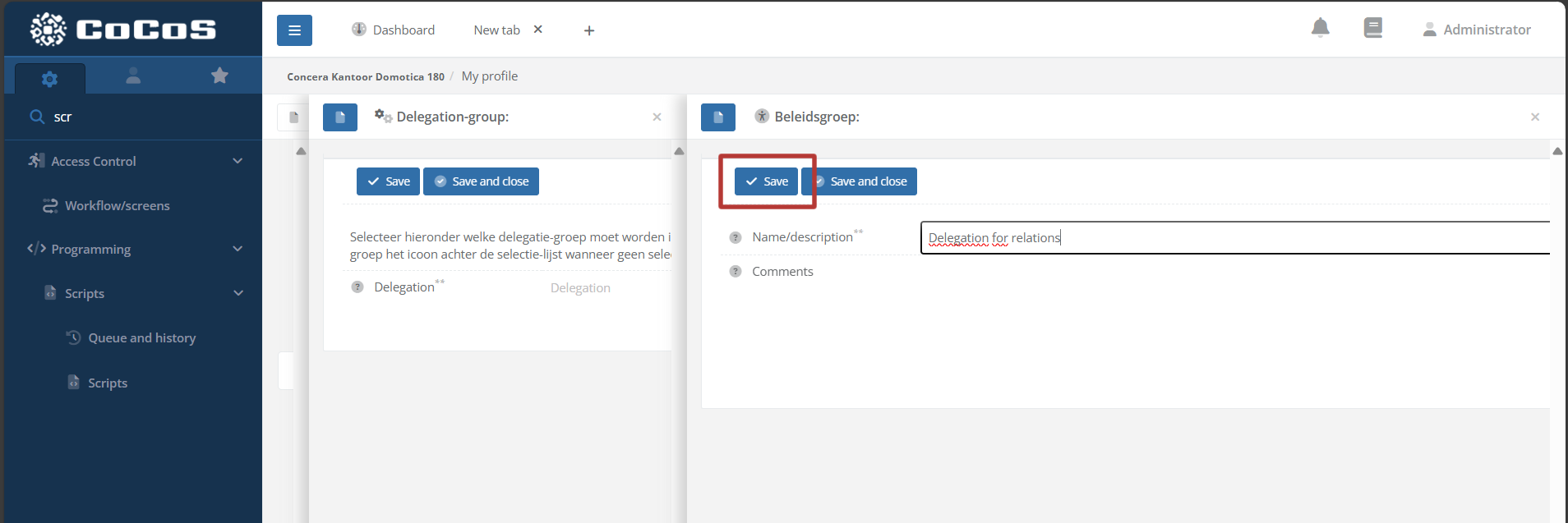The height and width of the screenshot is (523, 1568).
Task: Collapse the Scripts submenu chevron
Action: tap(238, 293)
